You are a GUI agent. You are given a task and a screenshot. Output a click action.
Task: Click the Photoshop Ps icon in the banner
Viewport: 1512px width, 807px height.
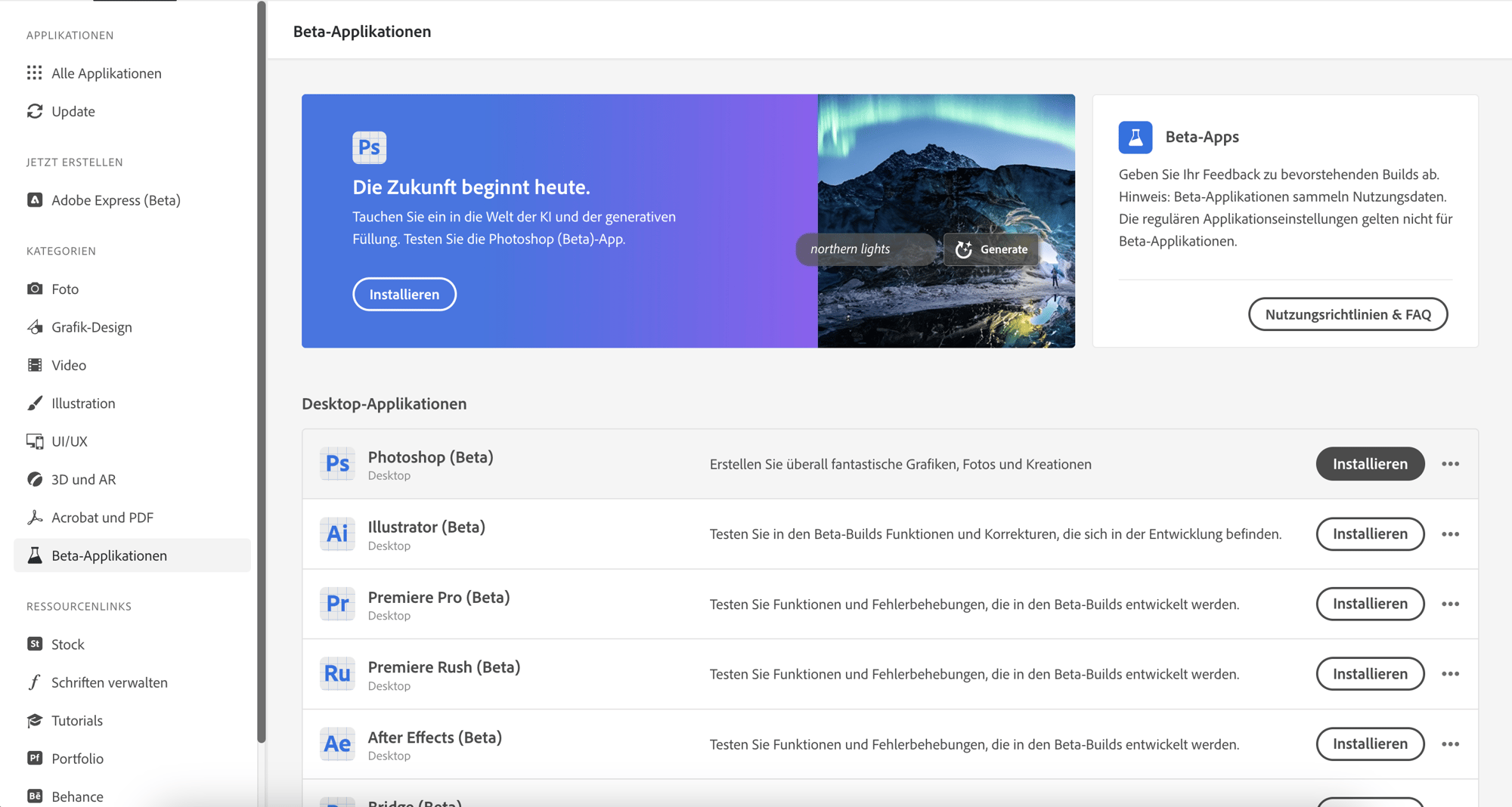(x=369, y=147)
